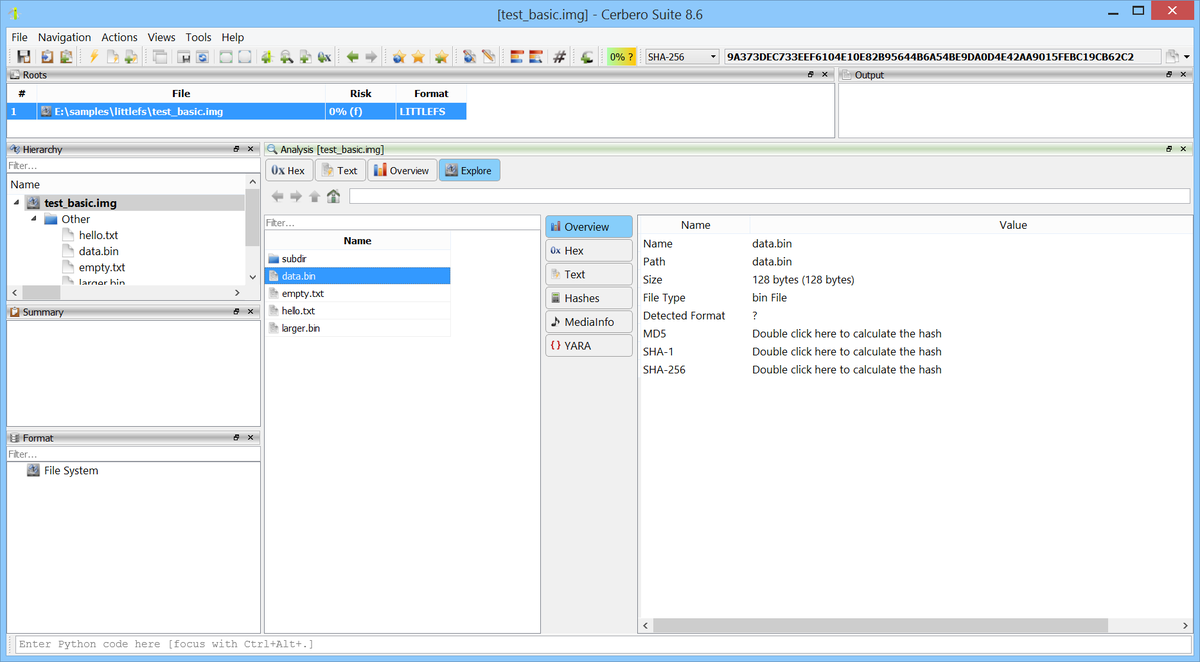The width and height of the screenshot is (1200, 662).
Task: Open the Actions menu
Action: coord(120,37)
